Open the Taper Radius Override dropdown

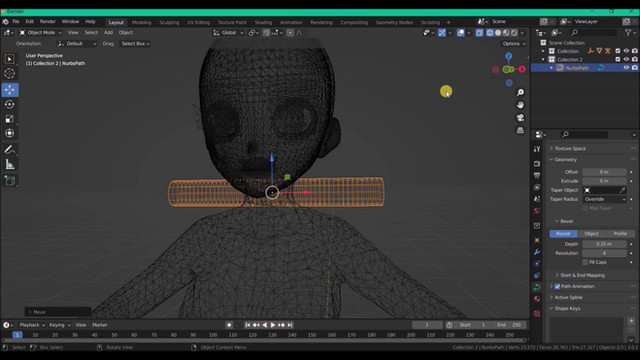pyautogui.click(x=604, y=199)
